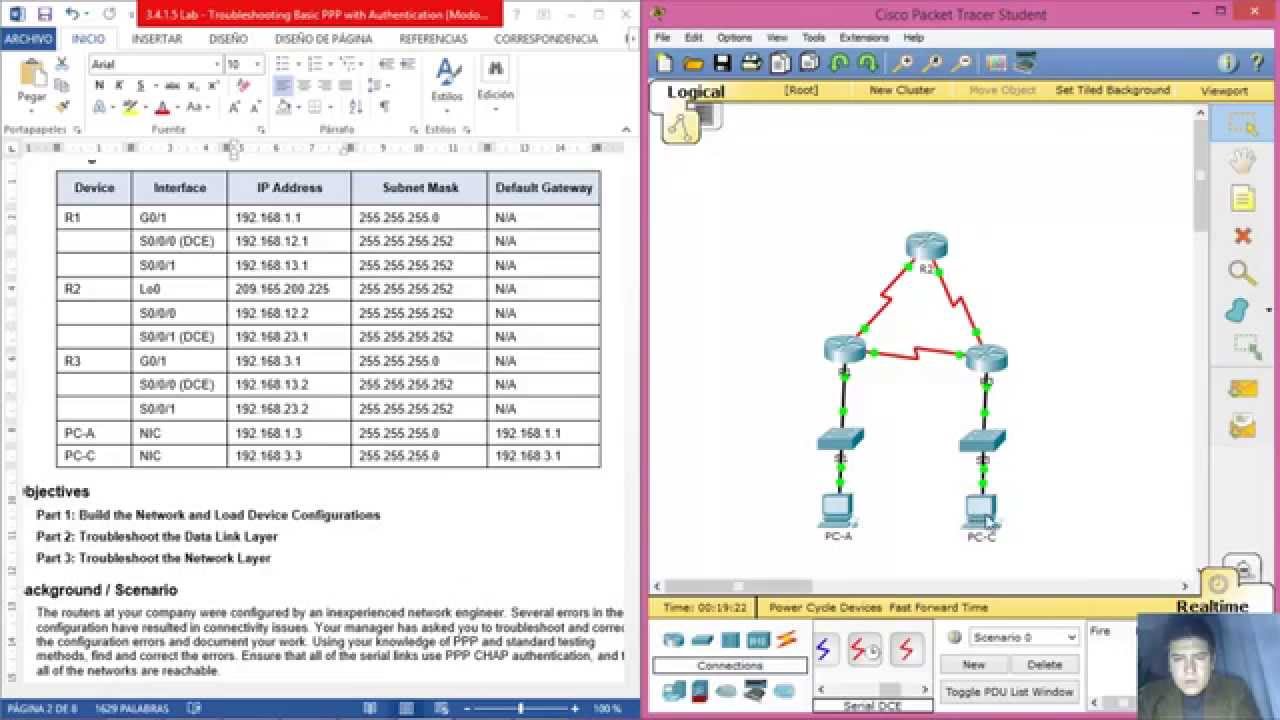Choose the Select tool in Packet Tracer sidebar

1242,124
